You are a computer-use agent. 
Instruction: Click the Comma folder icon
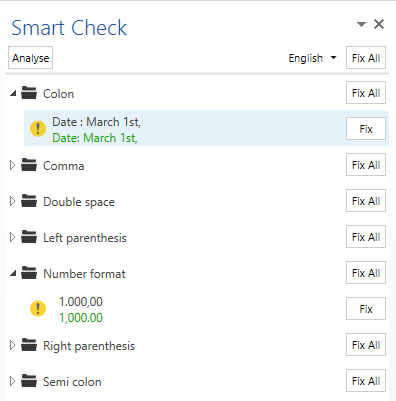pyautogui.click(x=29, y=165)
